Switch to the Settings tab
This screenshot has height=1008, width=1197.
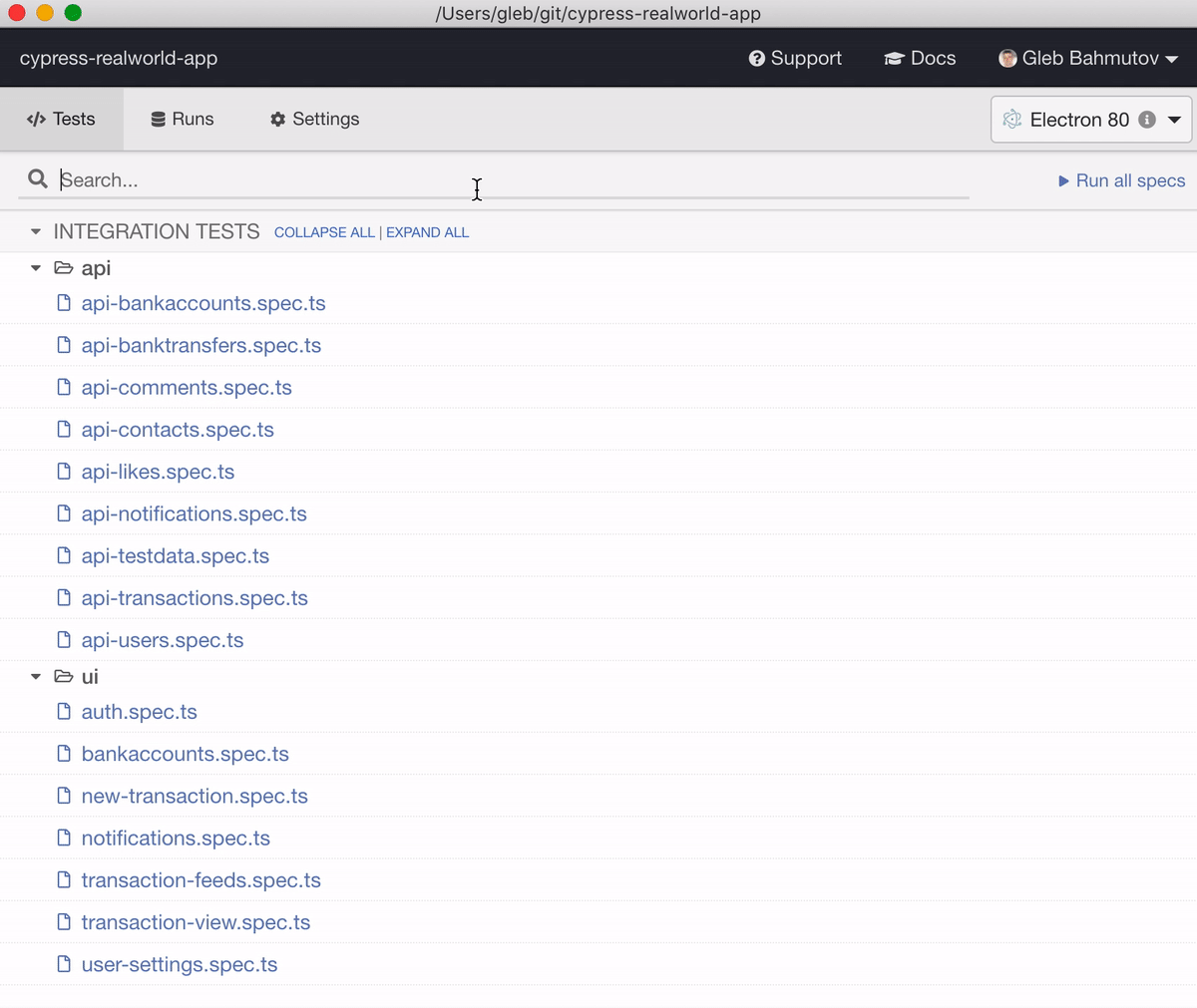click(313, 119)
